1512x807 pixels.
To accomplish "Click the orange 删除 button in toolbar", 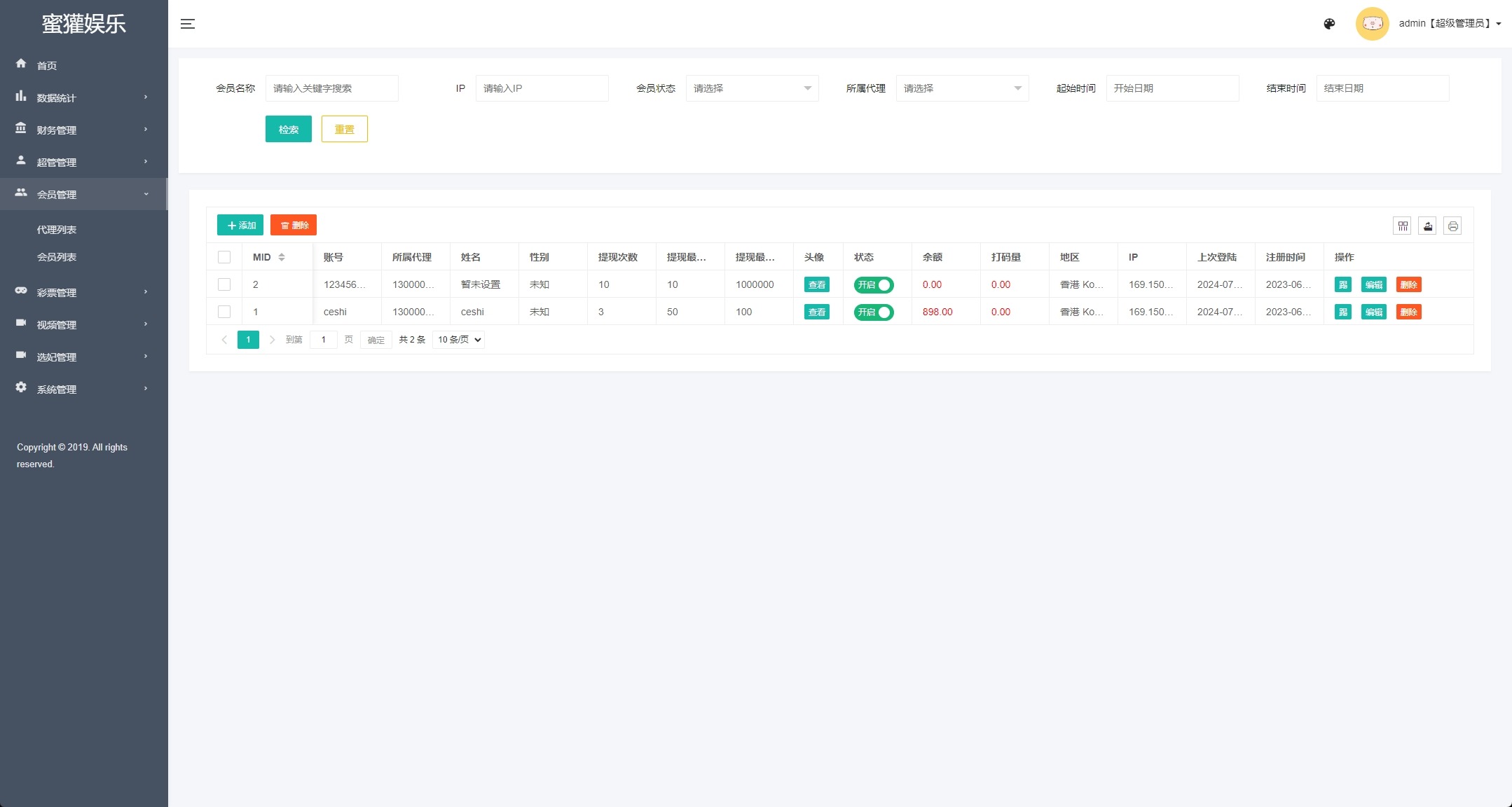I will pyautogui.click(x=294, y=225).
